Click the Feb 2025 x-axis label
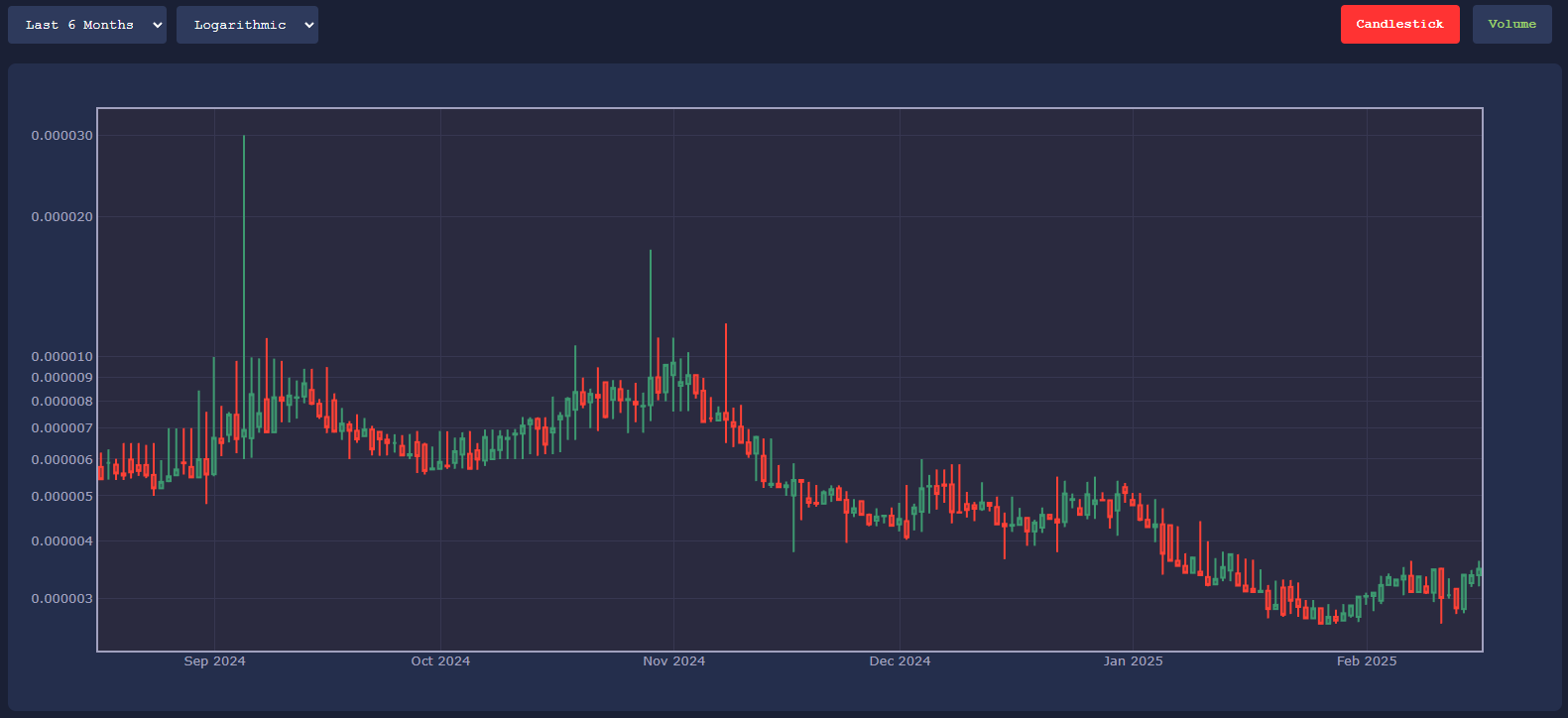The height and width of the screenshot is (718, 1568). (x=1367, y=661)
